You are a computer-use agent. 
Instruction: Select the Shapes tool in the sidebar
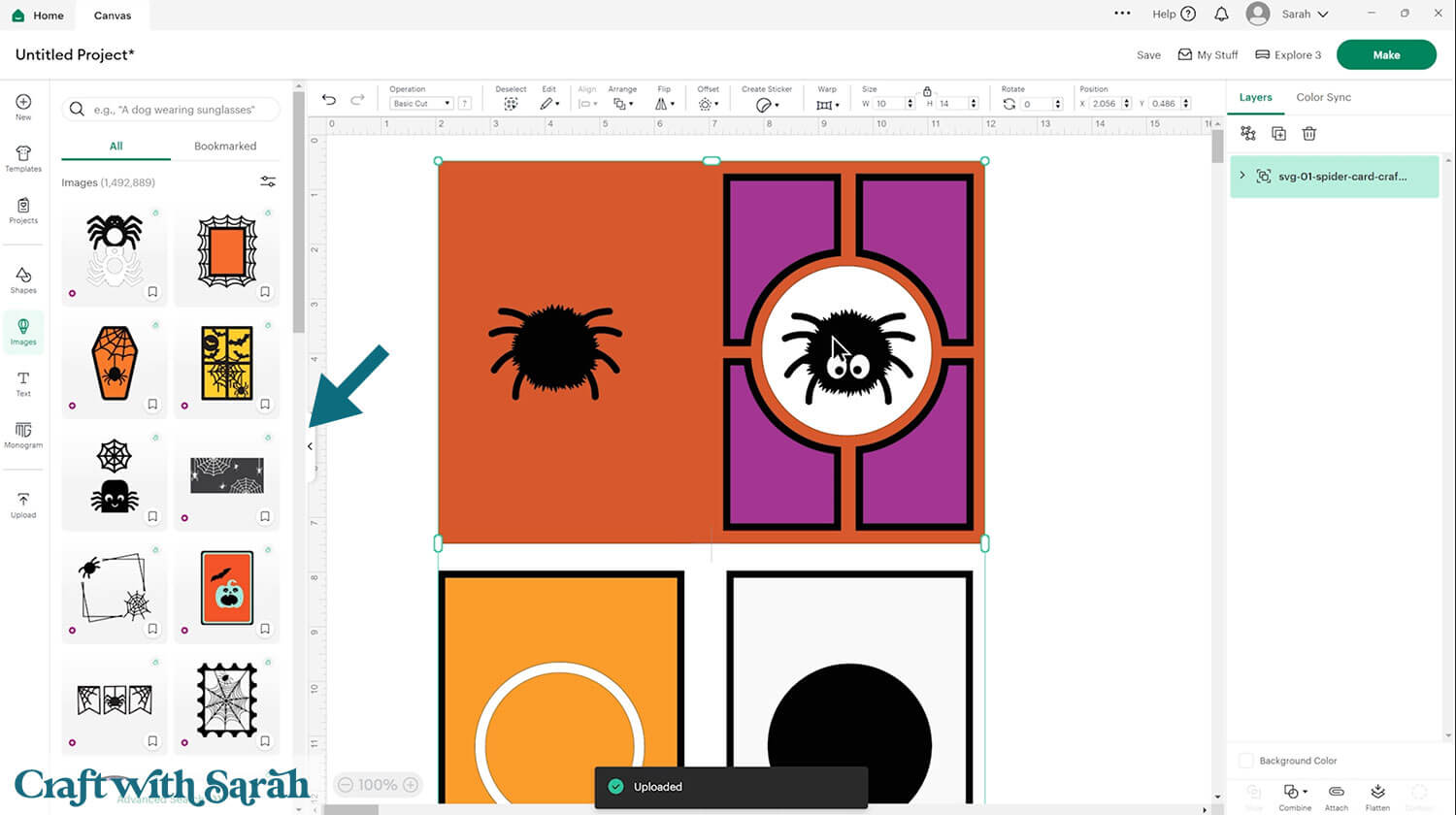[x=22, y=279]
